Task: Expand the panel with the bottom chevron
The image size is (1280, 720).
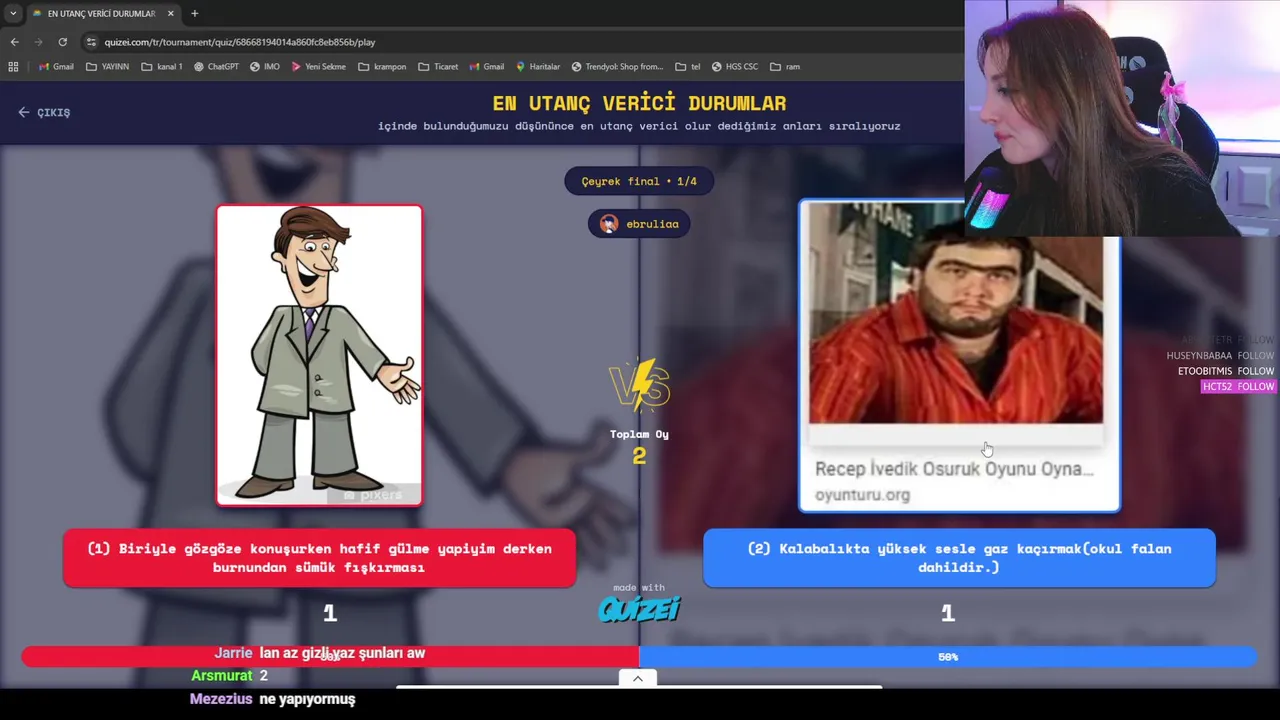Action: (638, 678)
